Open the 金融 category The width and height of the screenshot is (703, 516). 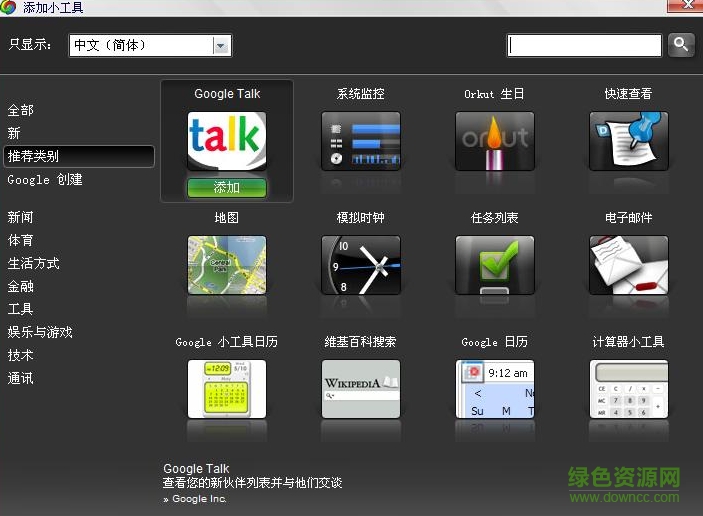(x=20, y=286)
